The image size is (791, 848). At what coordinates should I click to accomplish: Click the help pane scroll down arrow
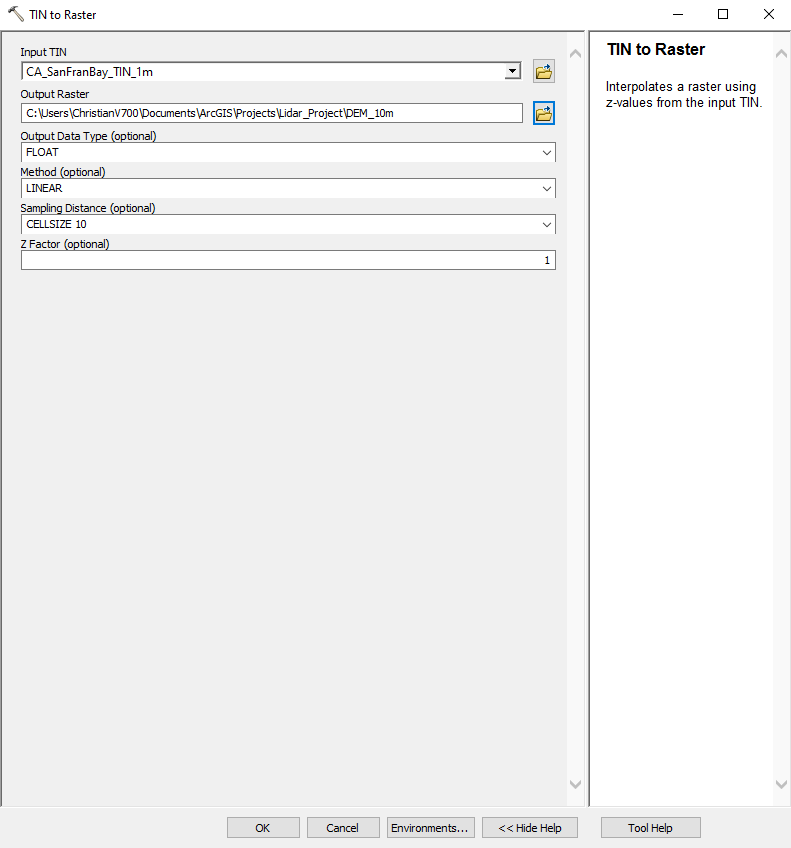(781, 784)
